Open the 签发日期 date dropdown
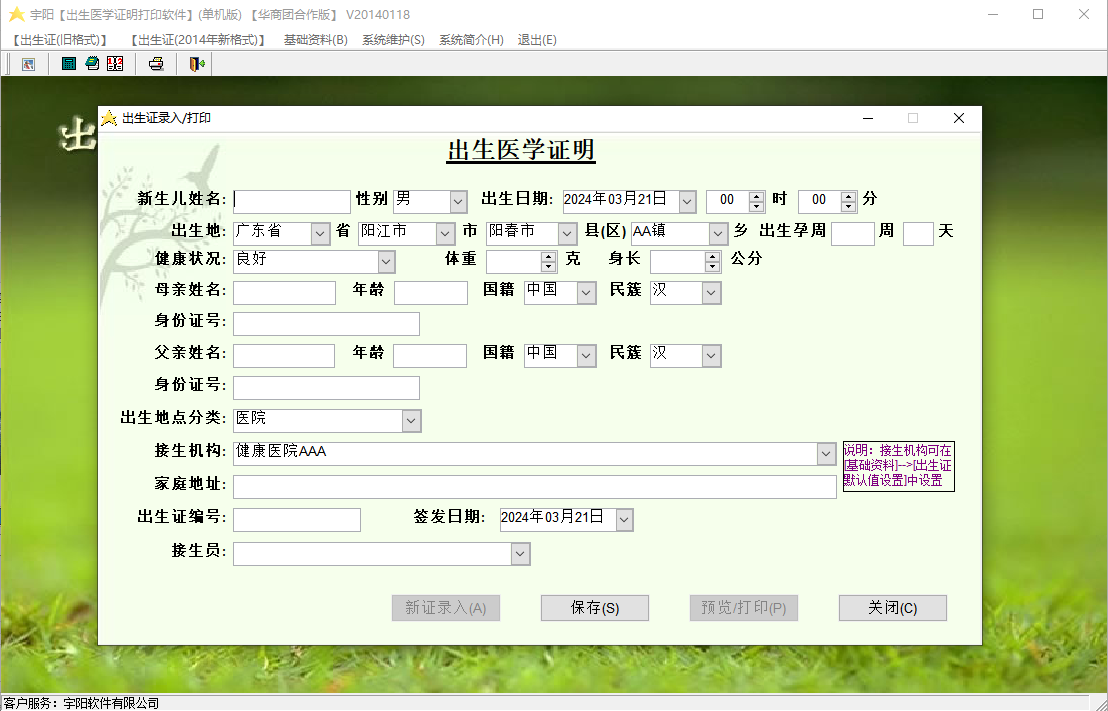Image resolution: width=1108 pixels, height=711 pixels. [x=624, y=519]
